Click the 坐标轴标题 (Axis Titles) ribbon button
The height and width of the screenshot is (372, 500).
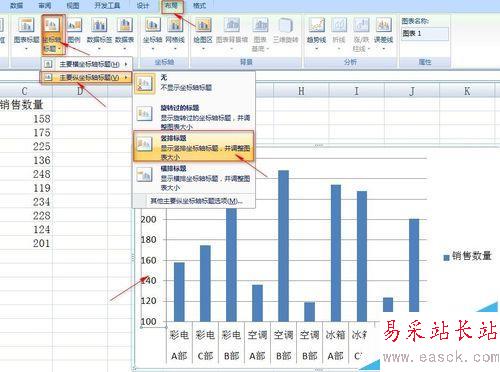(x=52, y=35)
